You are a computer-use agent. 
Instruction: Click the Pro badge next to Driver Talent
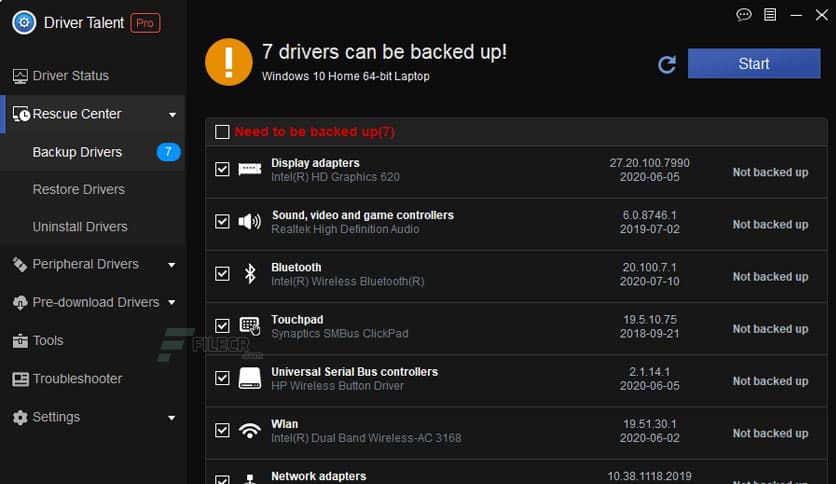[145, 23]
